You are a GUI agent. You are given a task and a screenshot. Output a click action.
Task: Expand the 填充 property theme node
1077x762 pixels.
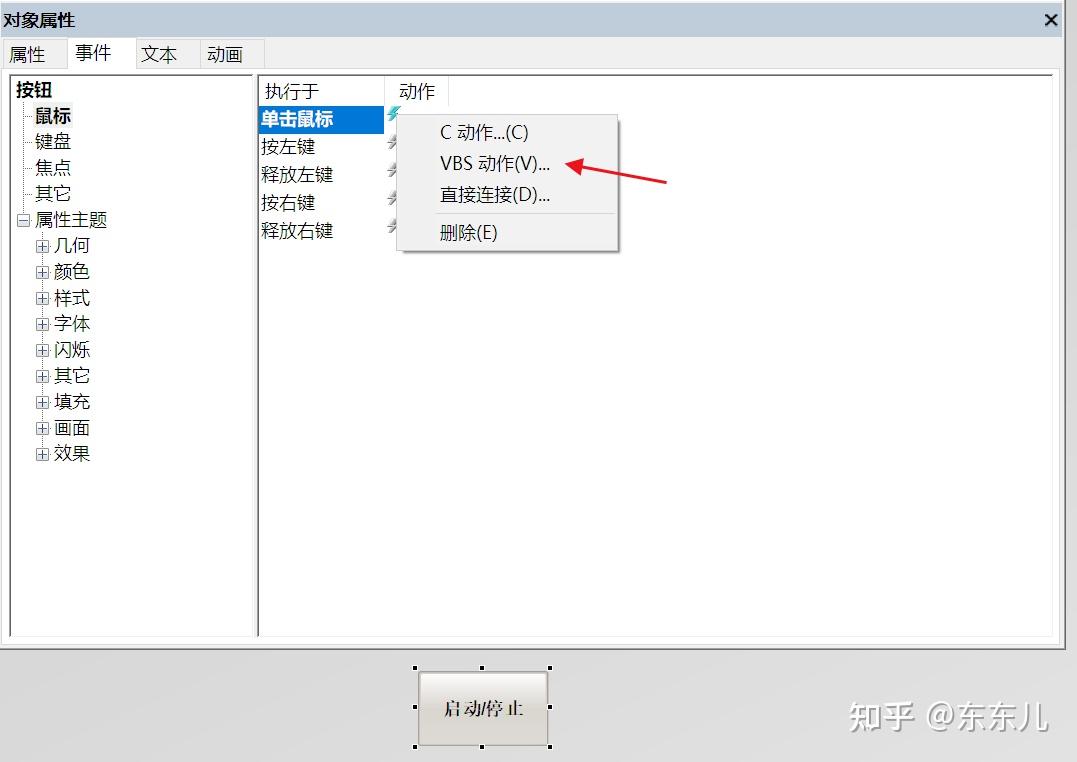tap(42, 401)
